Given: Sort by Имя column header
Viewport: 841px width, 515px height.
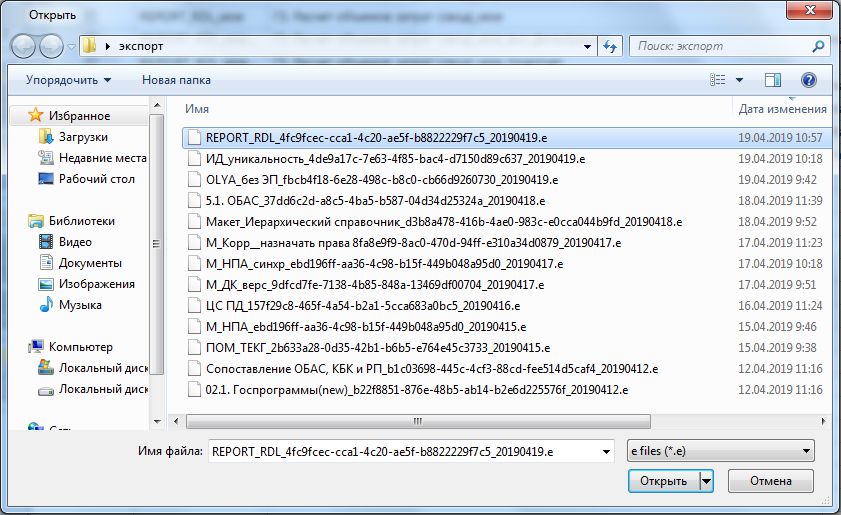Looking at the screenshot, I should pos(197,109).
